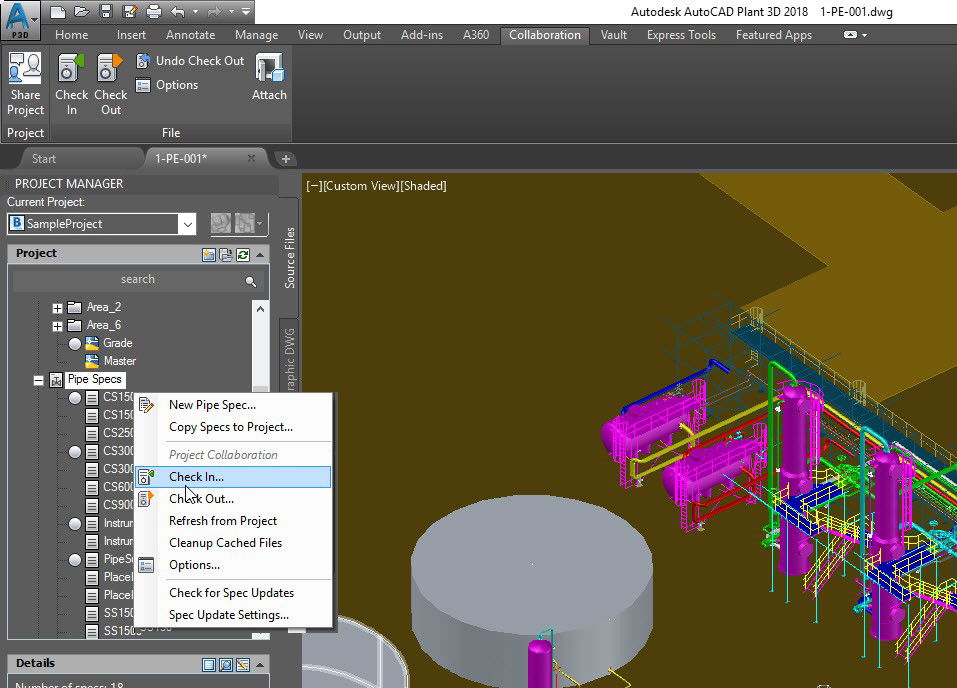Click New Pipe Spec in the context menu
The image size is (957, 688).
[213, 403]
